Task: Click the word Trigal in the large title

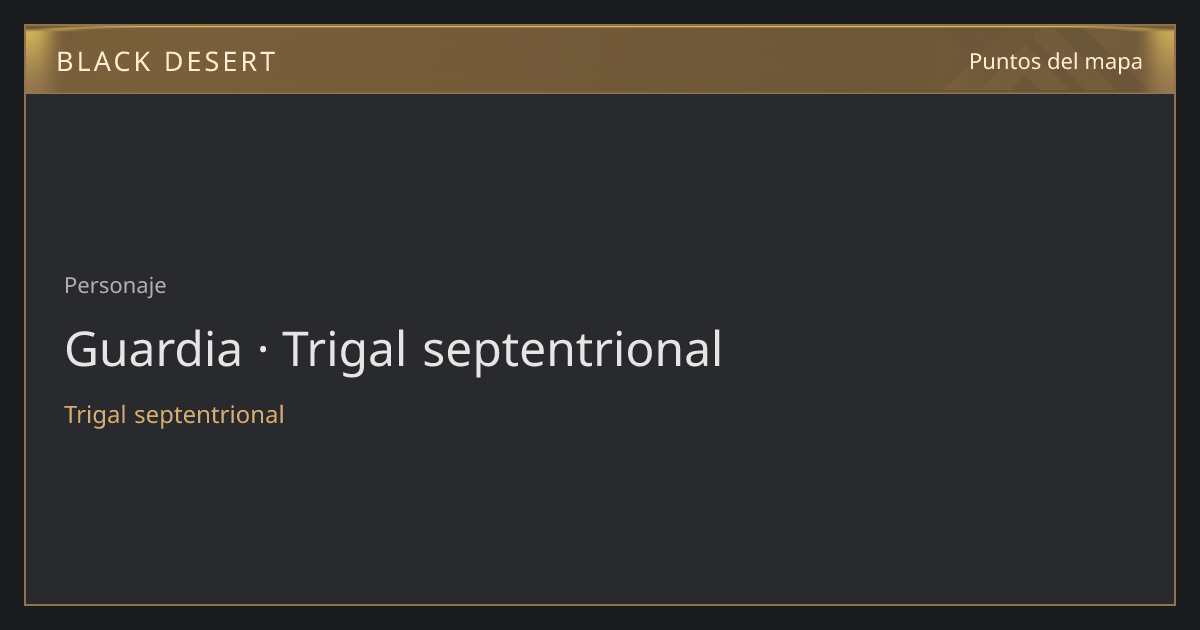Action: (345, 352)
